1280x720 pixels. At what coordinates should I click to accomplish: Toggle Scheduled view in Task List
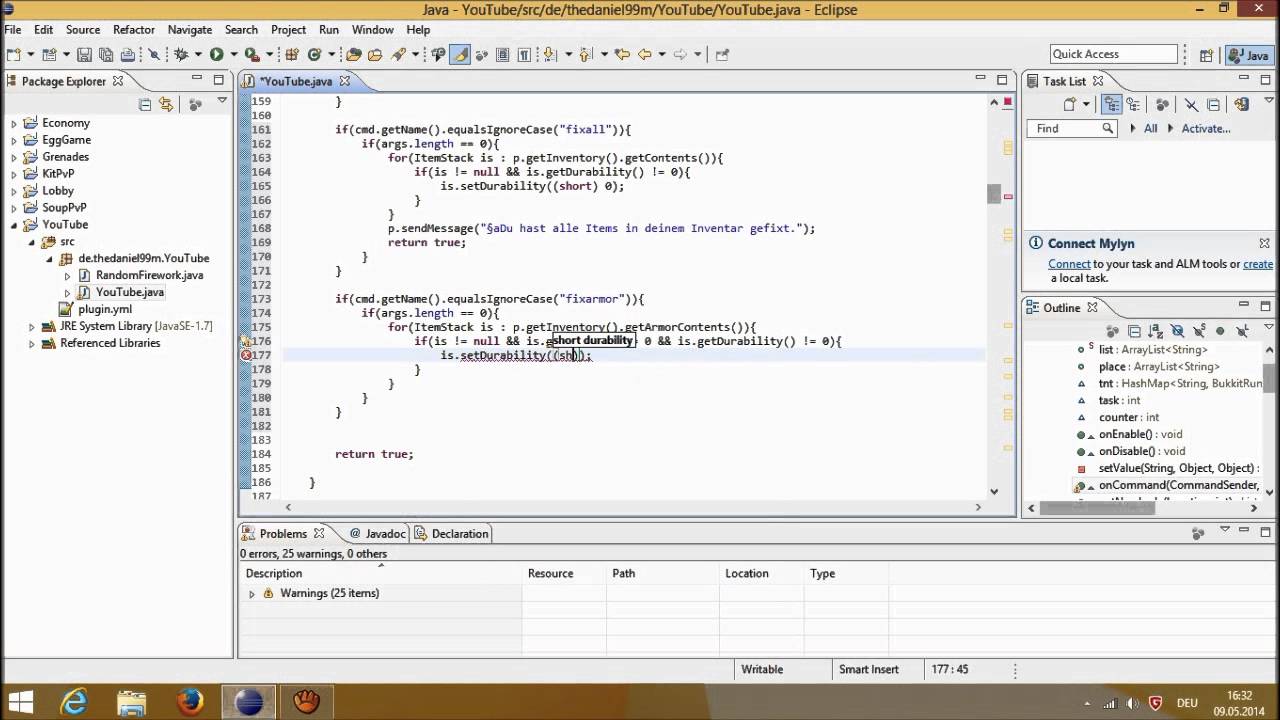pyautogui.click(x=1134, y=104)
